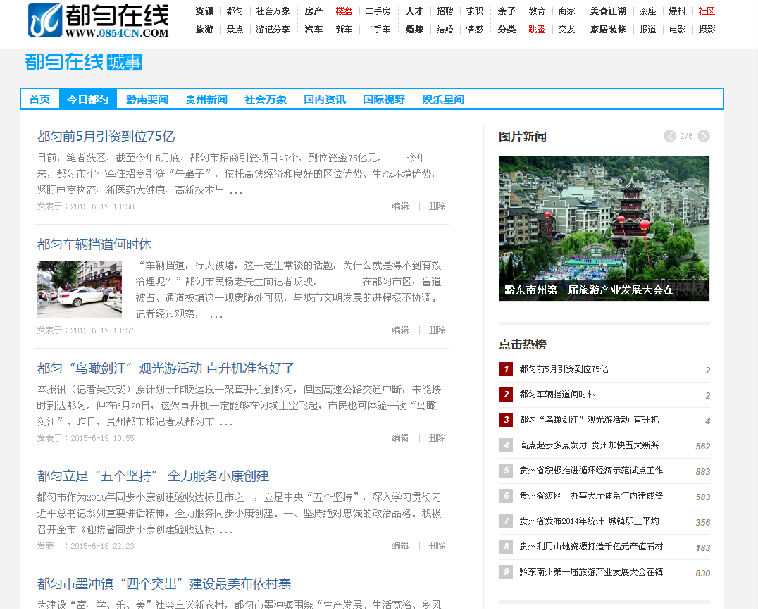
Task: Open article 都匀车辆挡道何时休
Action: click(94, 244)
